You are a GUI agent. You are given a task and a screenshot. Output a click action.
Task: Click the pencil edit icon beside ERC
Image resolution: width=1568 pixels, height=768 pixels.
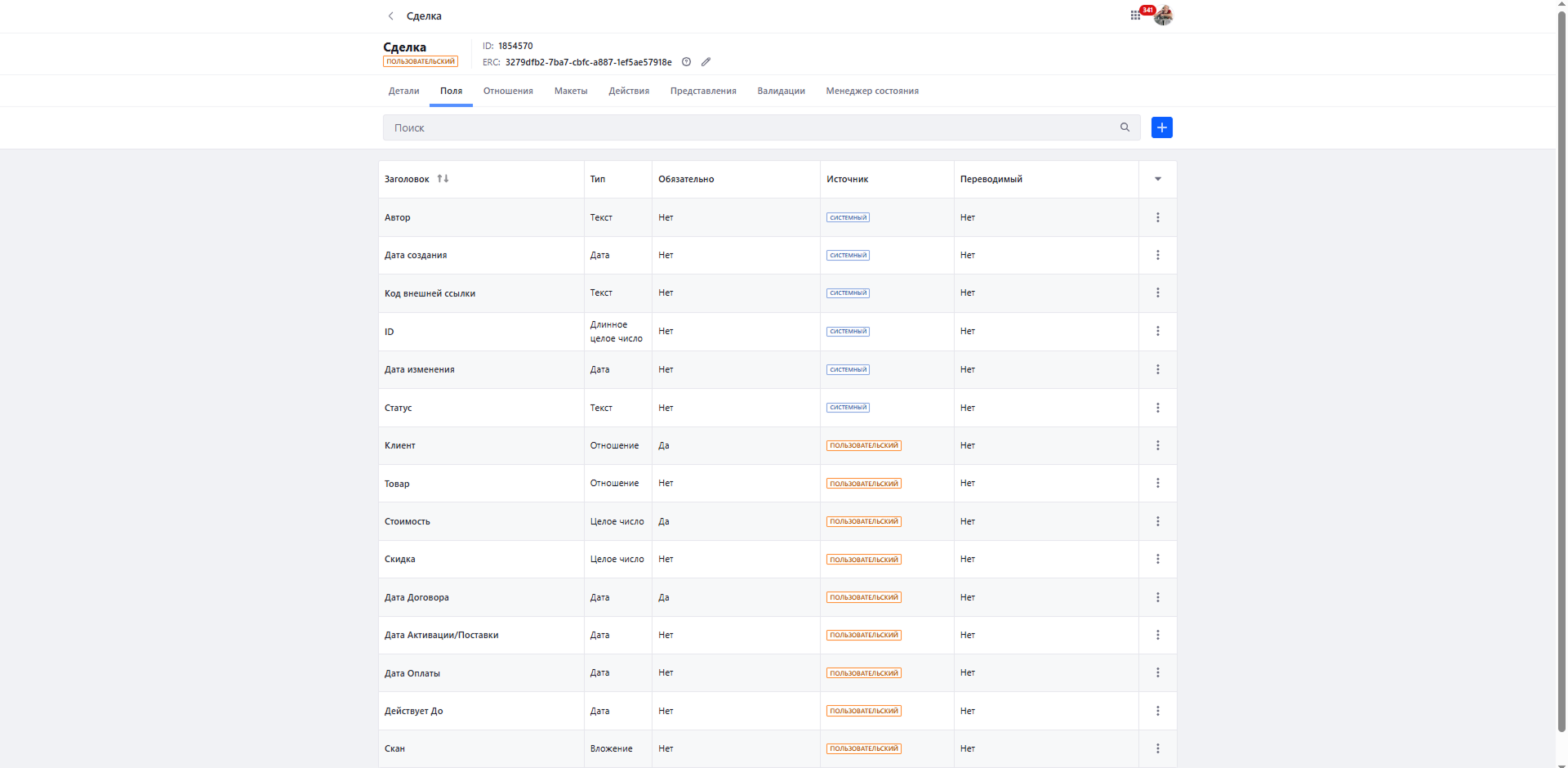pos(706,62)
